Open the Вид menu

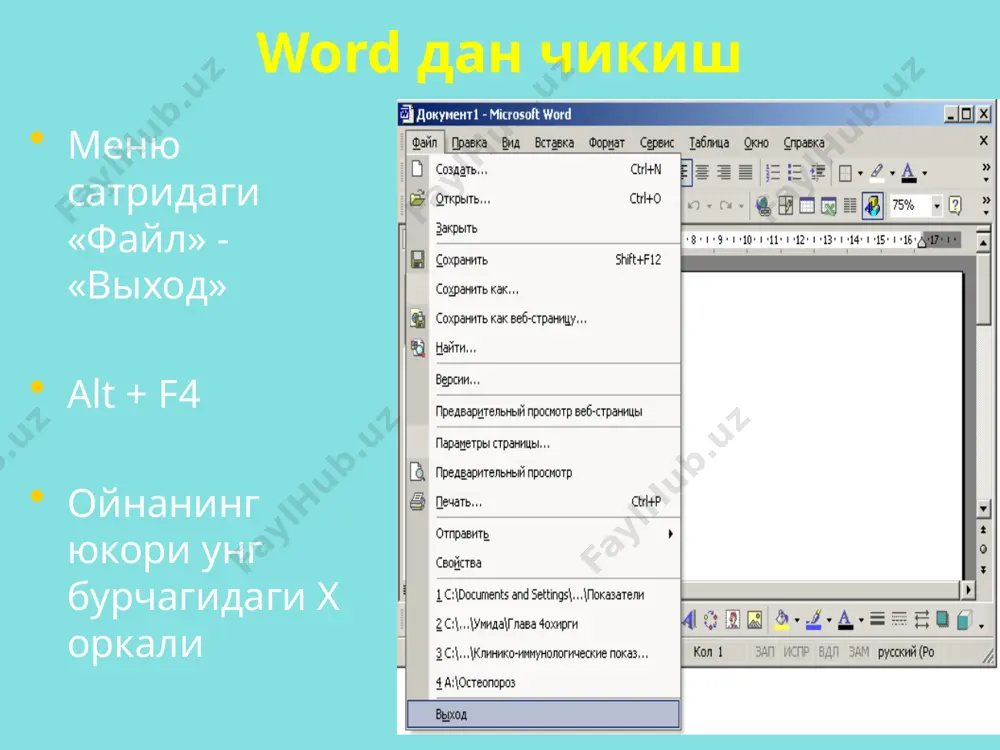click(x=511, y=143)
